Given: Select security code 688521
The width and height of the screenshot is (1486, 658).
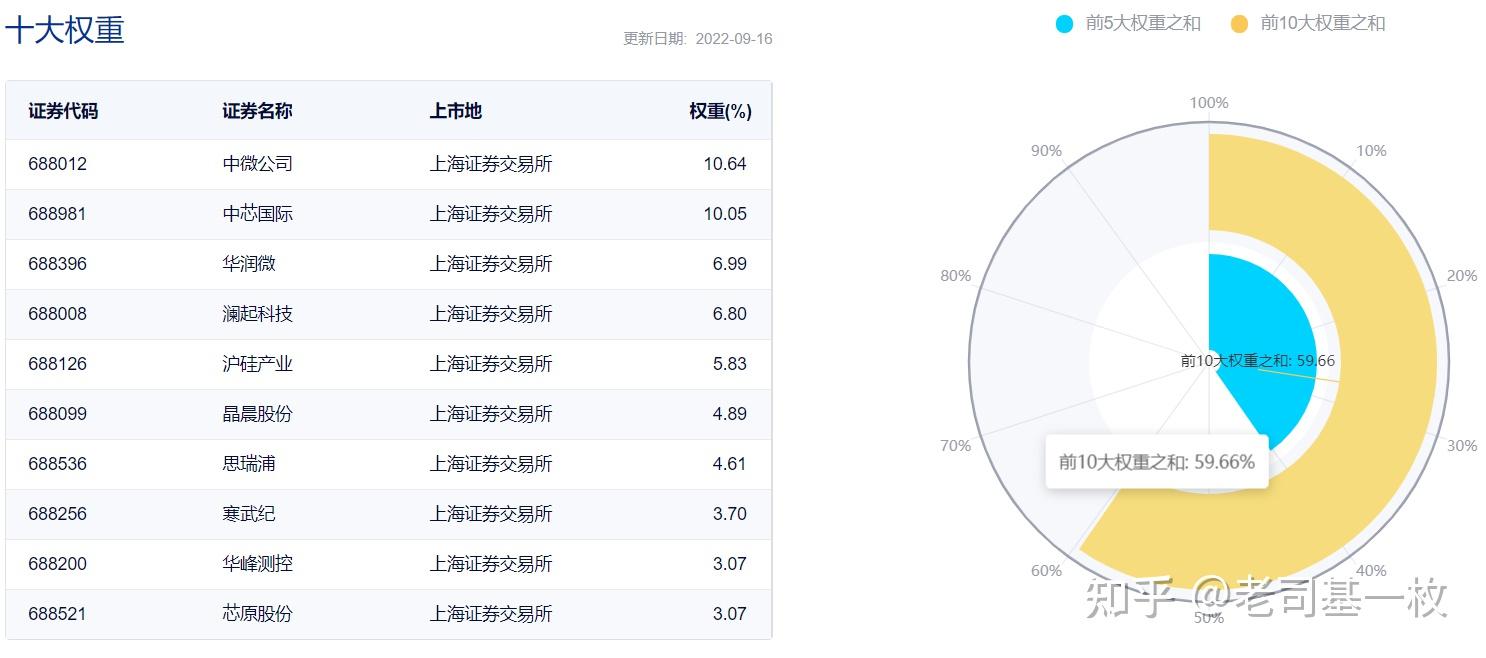Looking at the screenshot, I should click(58, 614).
